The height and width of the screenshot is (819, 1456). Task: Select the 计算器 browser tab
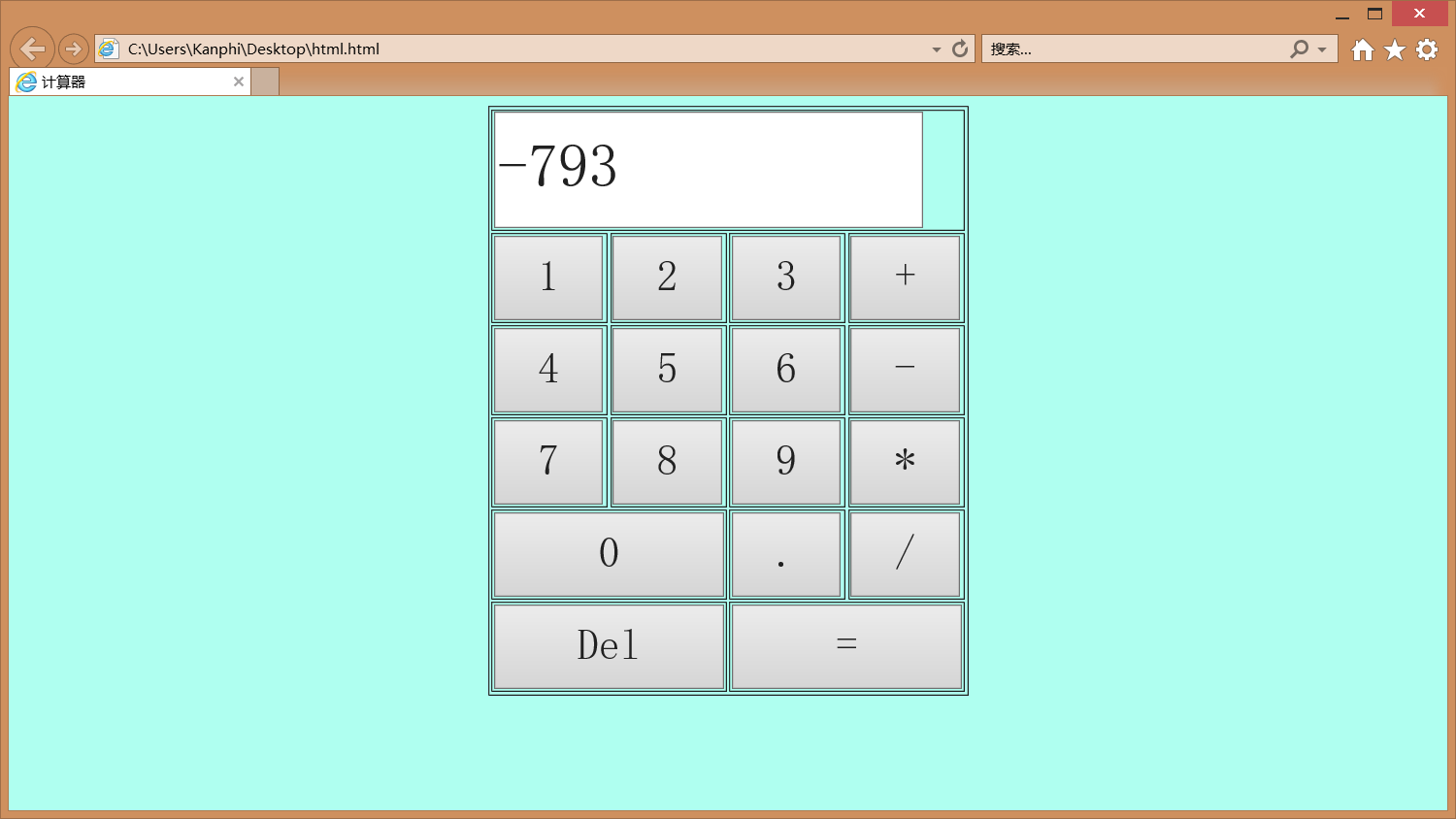pyautogui.click(x=130, y=82)
